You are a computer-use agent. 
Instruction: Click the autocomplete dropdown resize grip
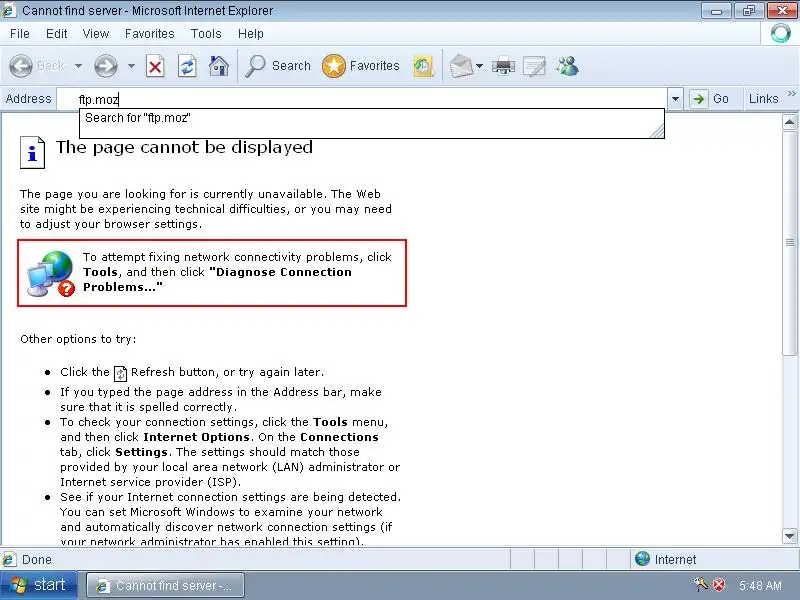coord(657,131)
